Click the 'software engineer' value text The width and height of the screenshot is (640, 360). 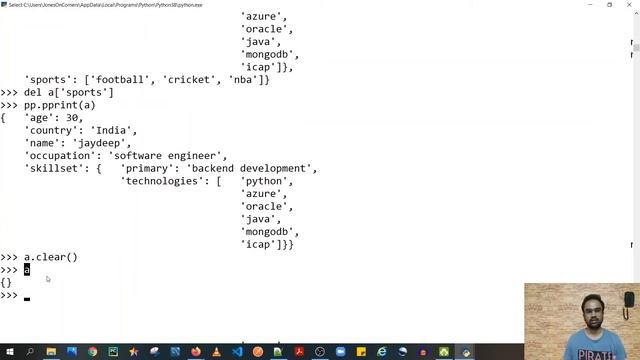point(165,156)
